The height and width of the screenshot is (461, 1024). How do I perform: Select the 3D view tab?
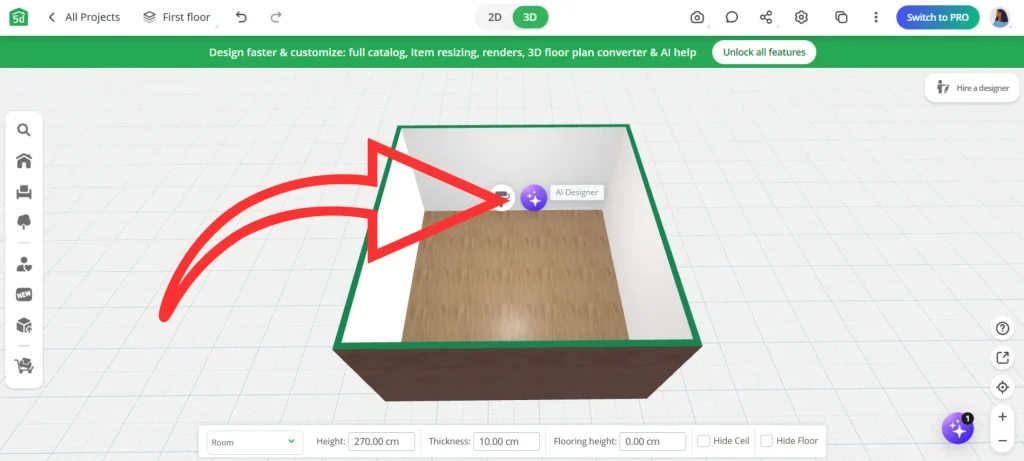530,17
